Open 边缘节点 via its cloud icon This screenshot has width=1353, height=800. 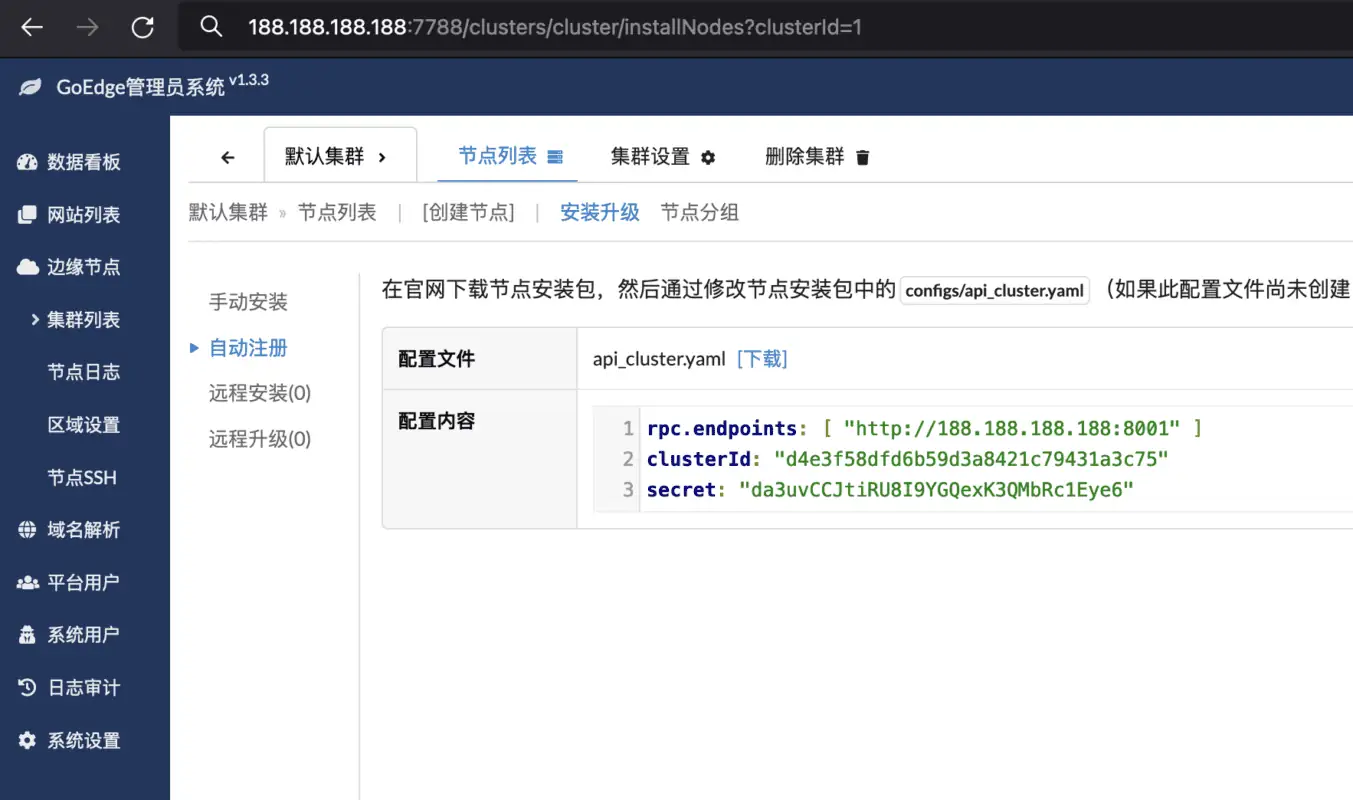27,266
